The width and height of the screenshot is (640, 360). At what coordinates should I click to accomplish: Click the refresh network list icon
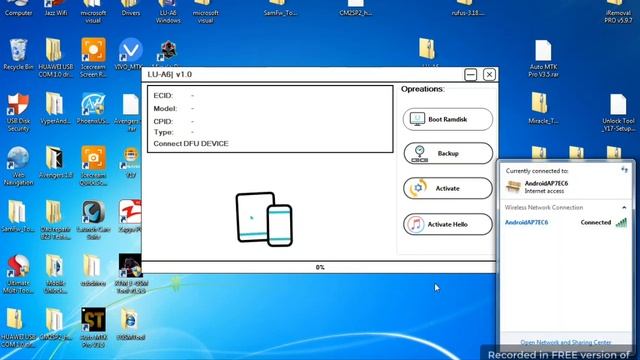[624, 170]
